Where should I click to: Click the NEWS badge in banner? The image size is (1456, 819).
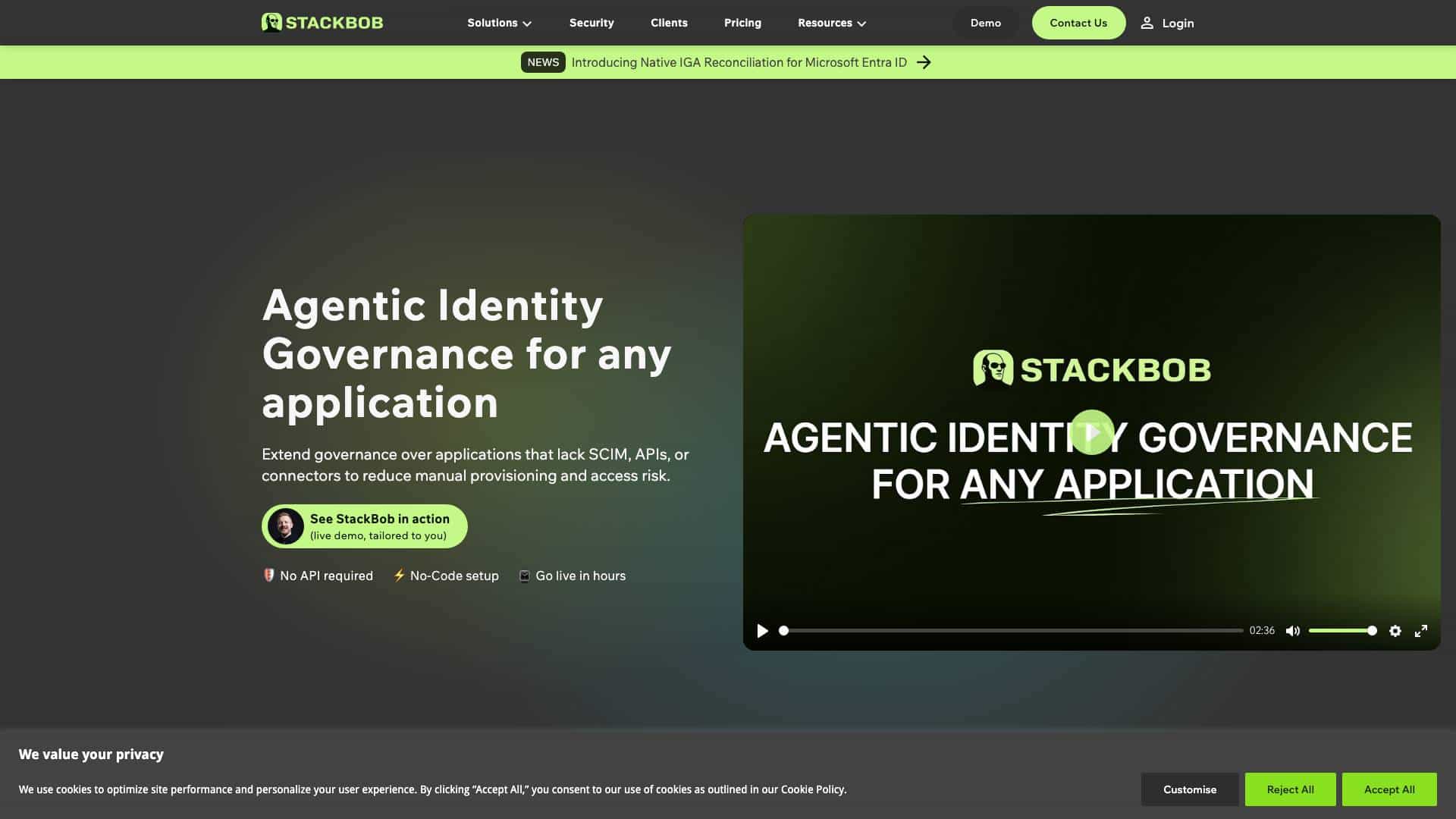(x=543, y=62)
